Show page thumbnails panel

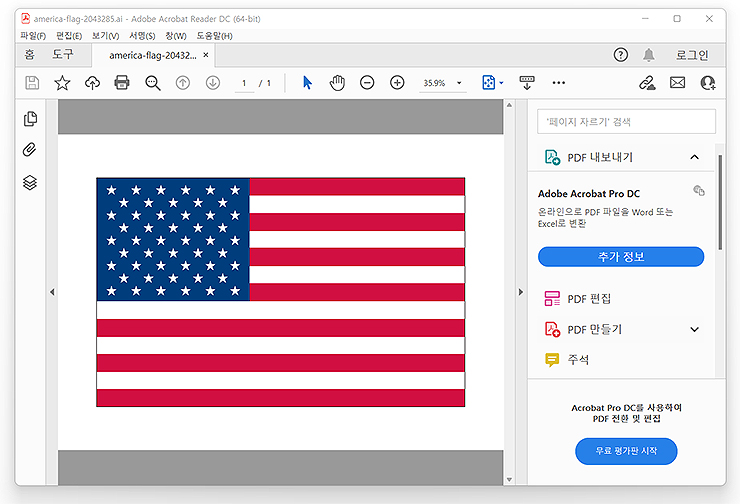30,119
